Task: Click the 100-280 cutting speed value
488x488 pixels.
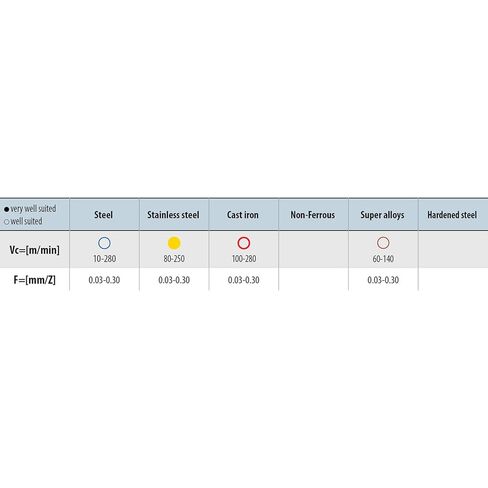Action: pyautogui.click(x=244, y=259)
